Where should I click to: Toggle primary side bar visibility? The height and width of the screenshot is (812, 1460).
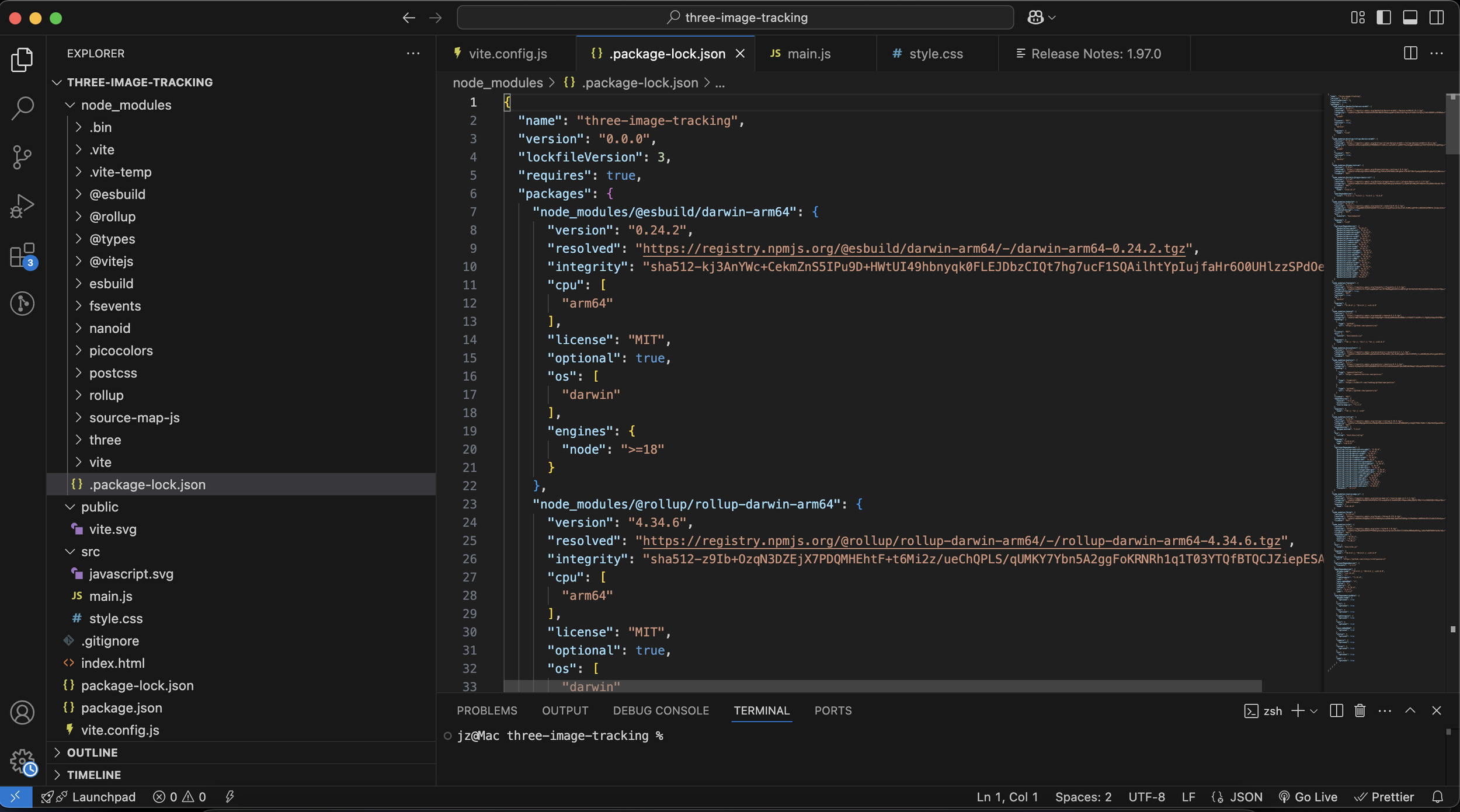(x=1383, y=18)
